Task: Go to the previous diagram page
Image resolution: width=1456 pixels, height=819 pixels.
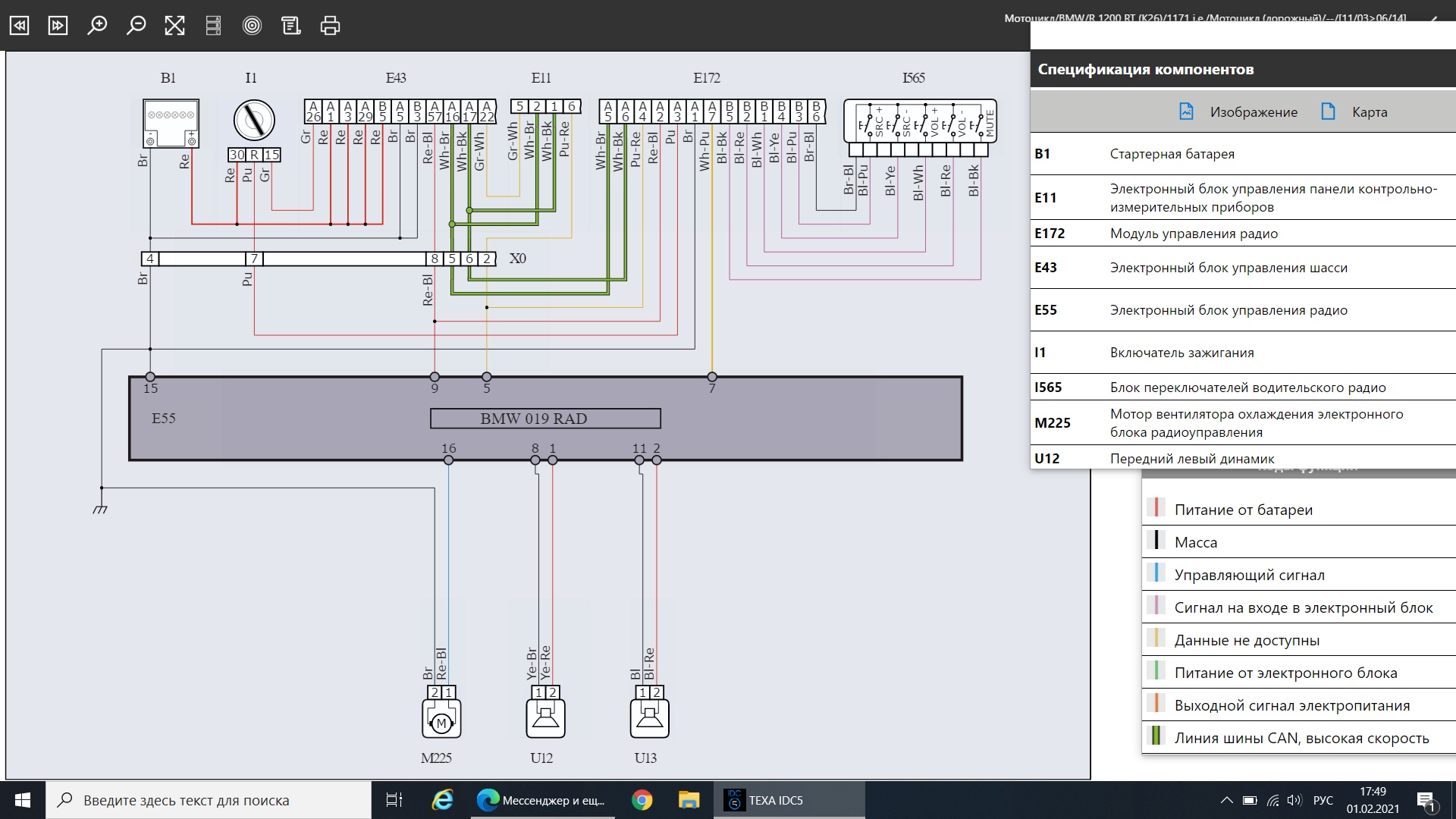Action: click(19, 26)
